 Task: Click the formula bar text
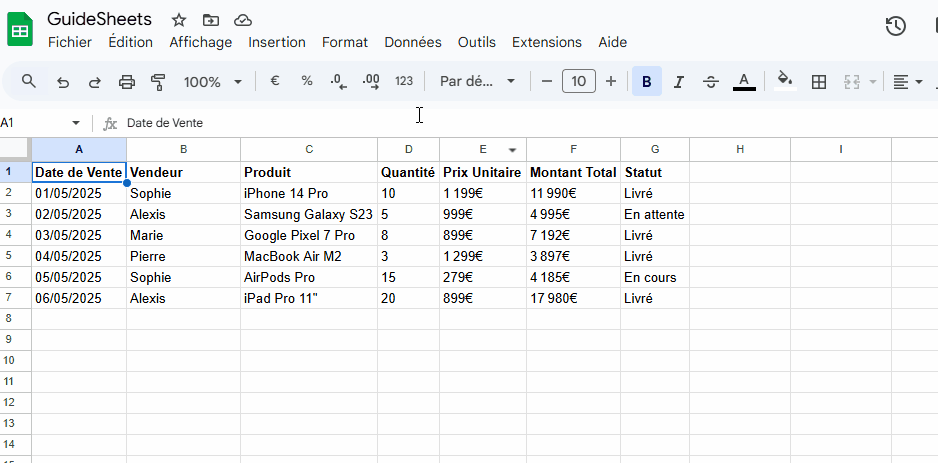click(165, 123)
